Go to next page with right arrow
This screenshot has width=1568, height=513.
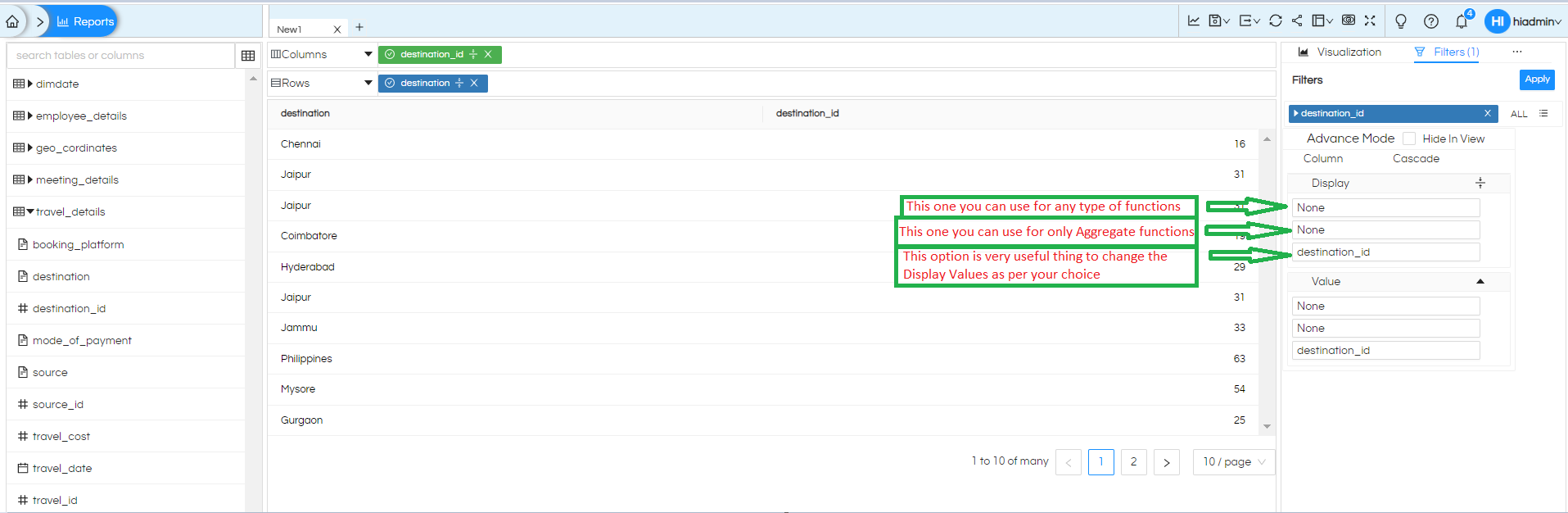tap(1167, 462)
